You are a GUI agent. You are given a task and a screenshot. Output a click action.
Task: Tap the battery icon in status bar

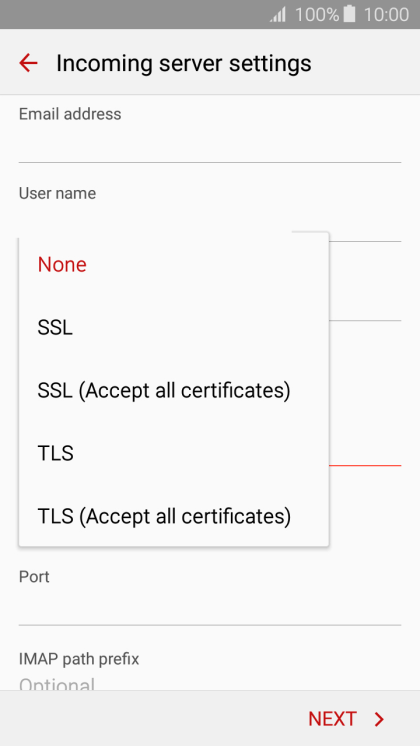[350, 14]
